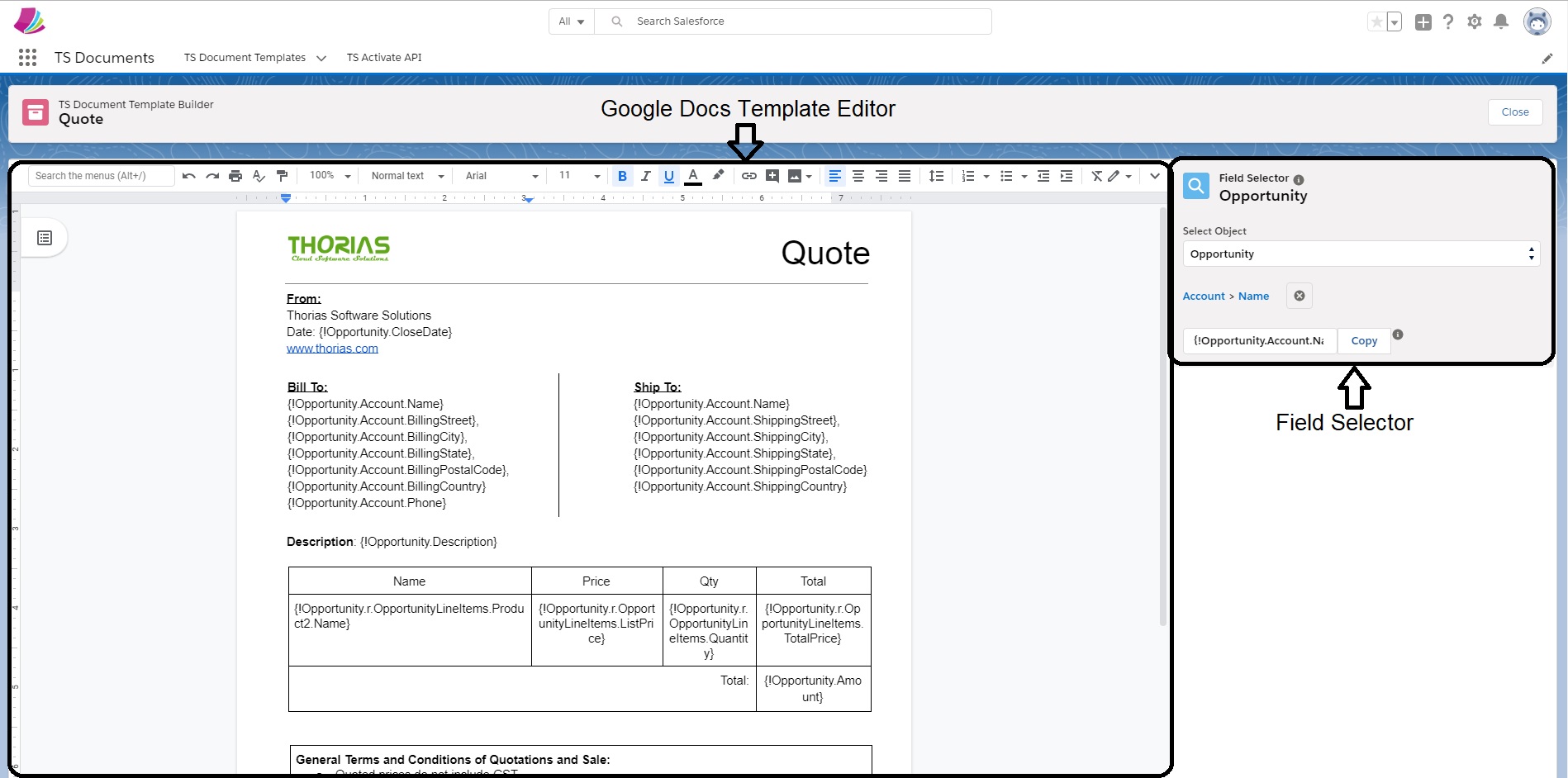Pick a text color from the toolbar
Screen dimensions: 1568x778
pyautogui.click(x=693, y=176)
